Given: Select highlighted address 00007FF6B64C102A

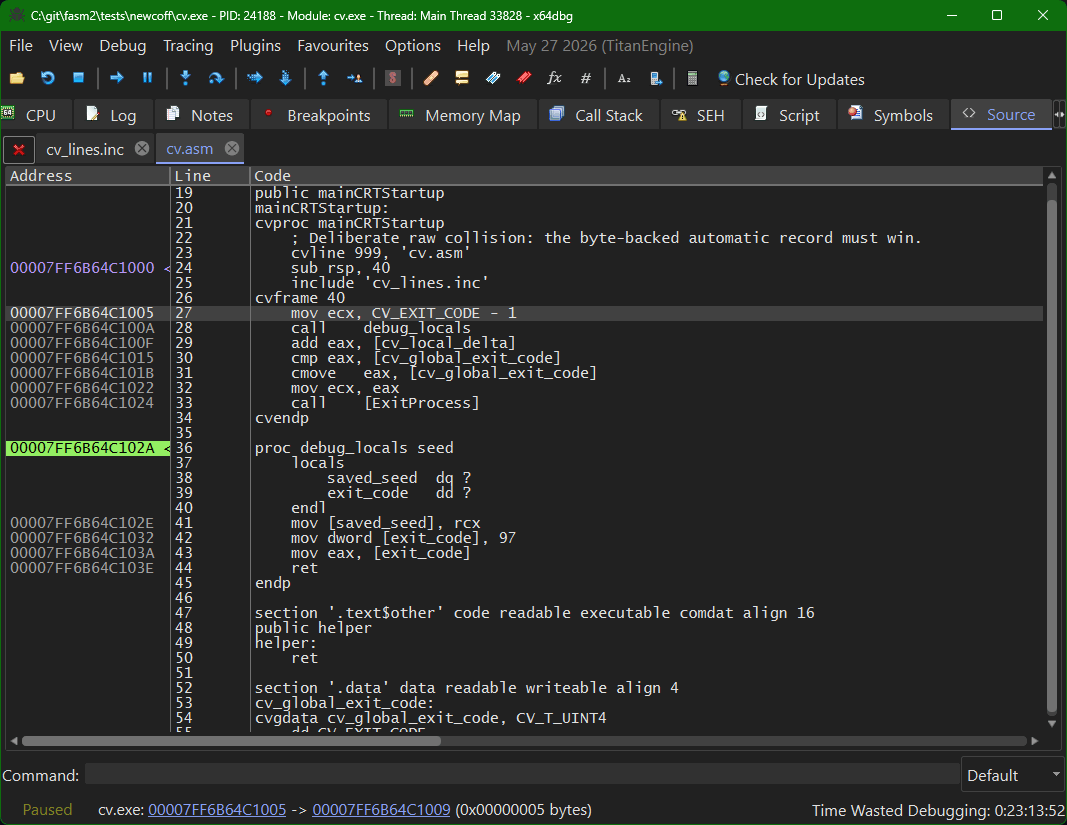Looking at the screenshot, I should click(x=87, y=448).
